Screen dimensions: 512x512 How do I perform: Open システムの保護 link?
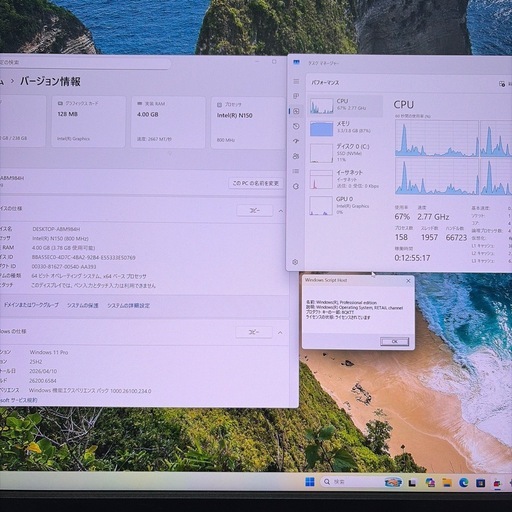coord(83,305)
